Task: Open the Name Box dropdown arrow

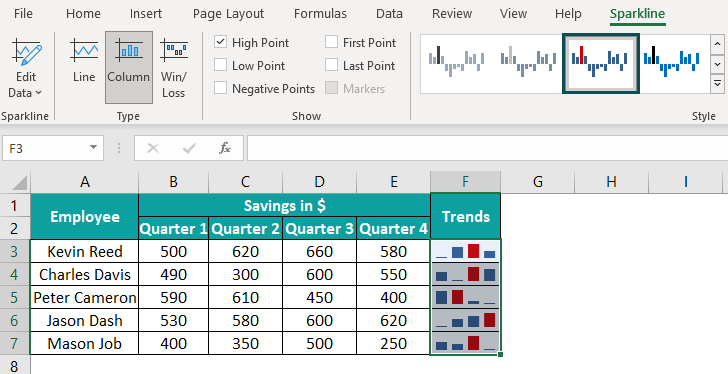Action: (x=94, y=148)
